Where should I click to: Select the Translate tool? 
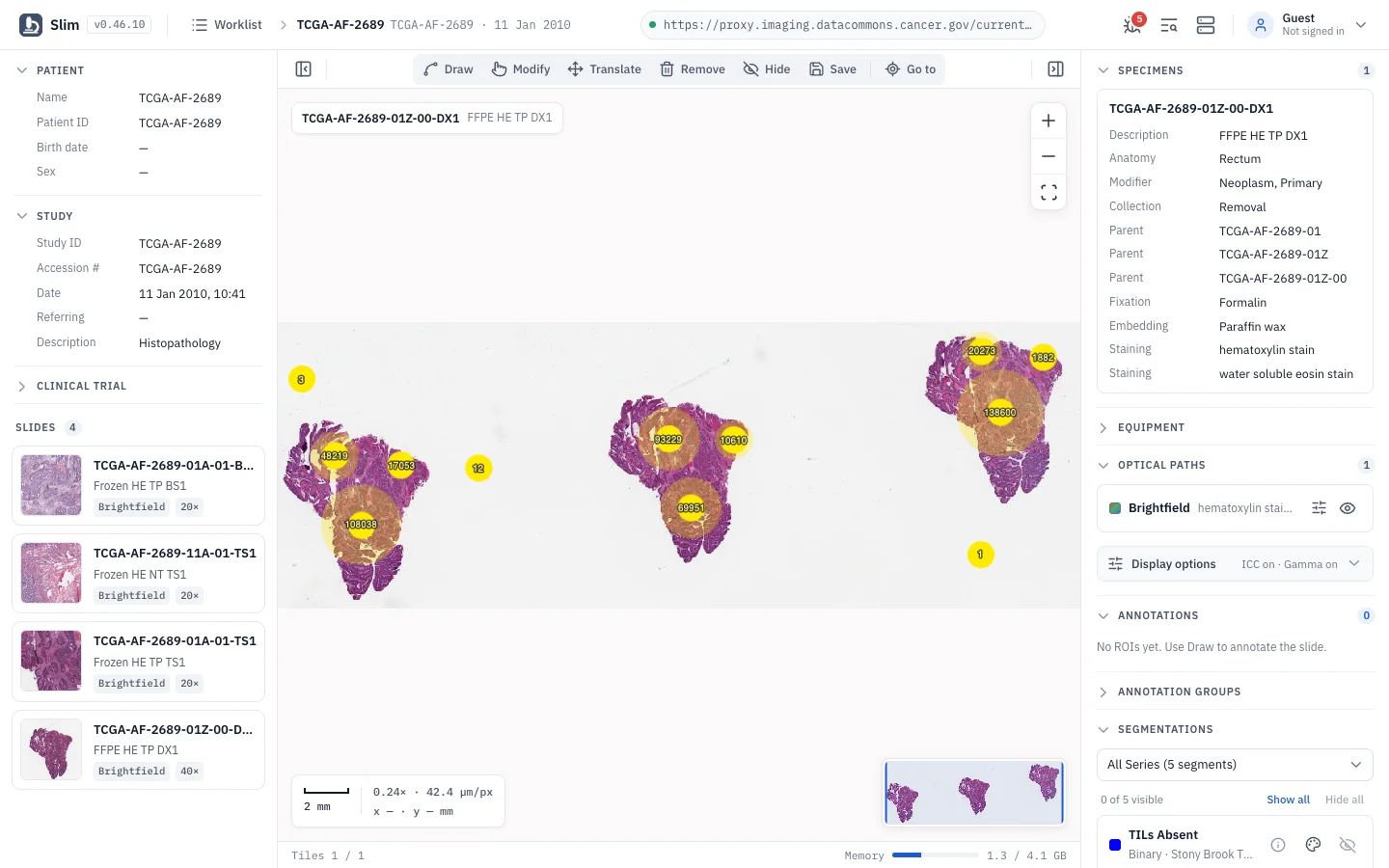(605, 69)
